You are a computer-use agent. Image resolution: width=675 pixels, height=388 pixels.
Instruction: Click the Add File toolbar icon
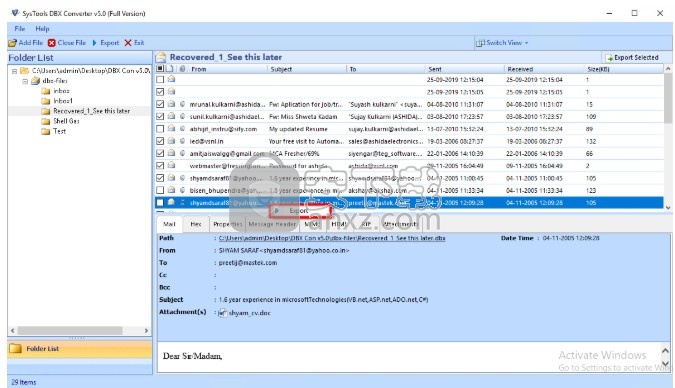(x=12, y=43)
